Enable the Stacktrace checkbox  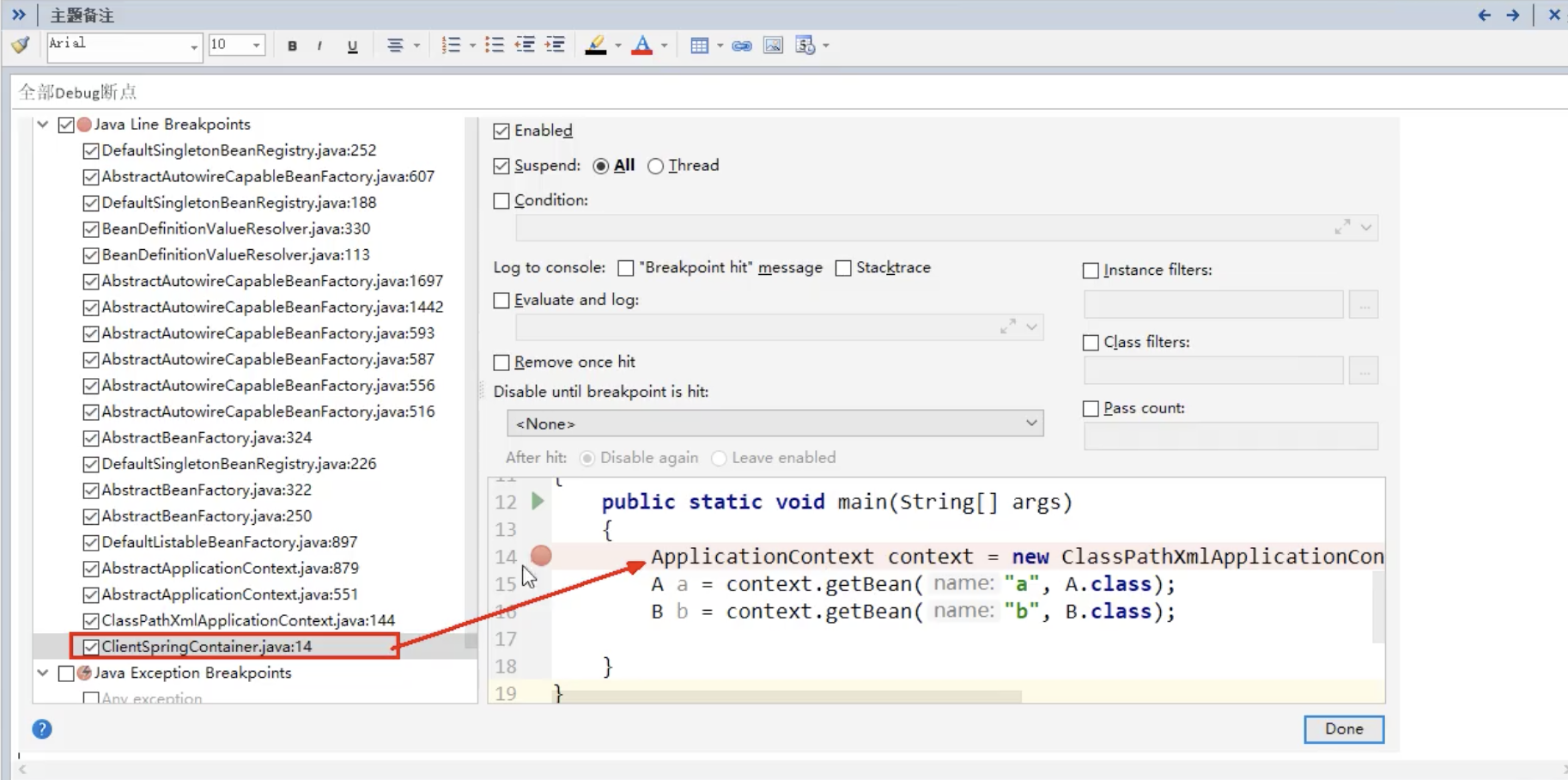(x=843, y=268)
